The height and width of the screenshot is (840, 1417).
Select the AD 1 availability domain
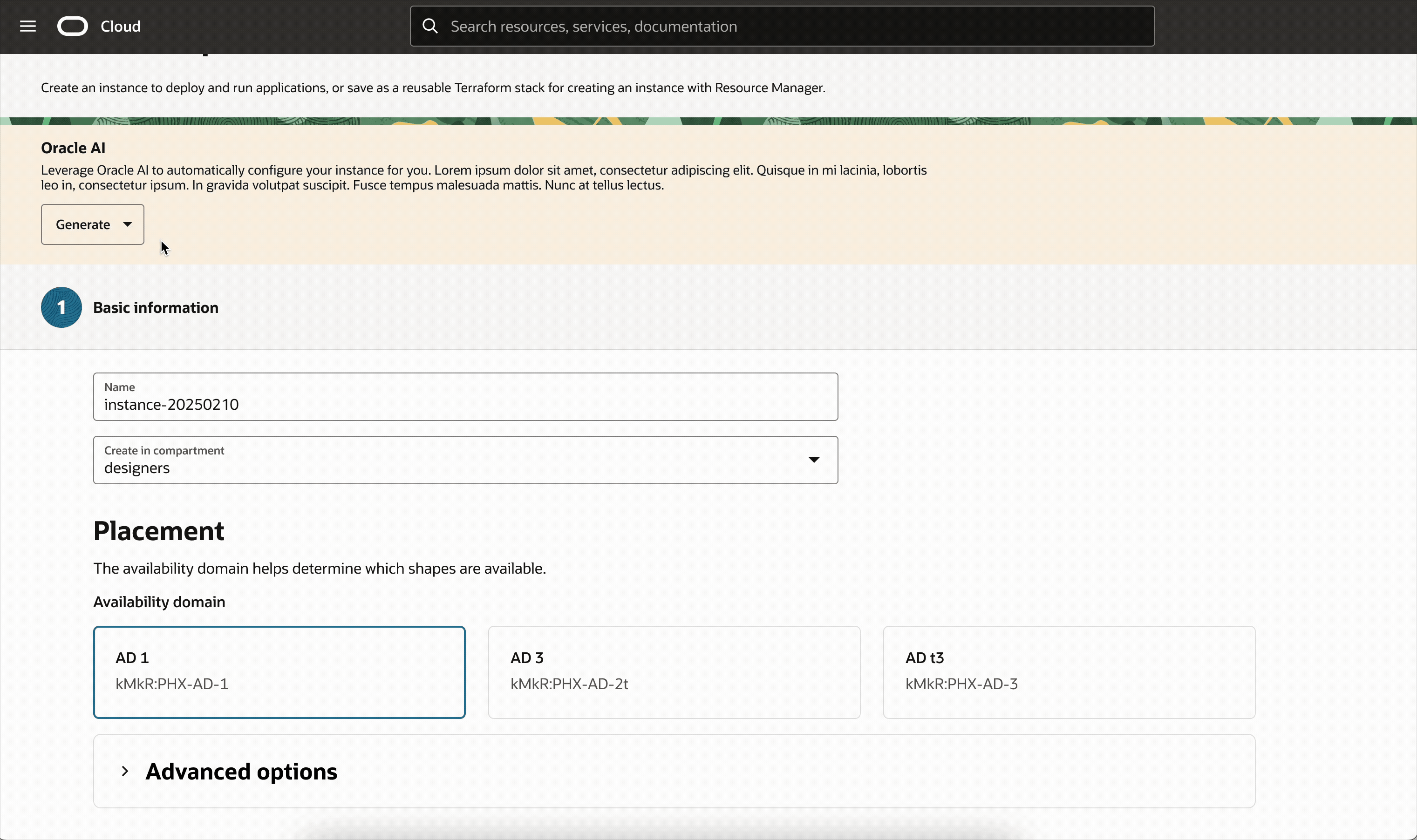click(279, 672)
